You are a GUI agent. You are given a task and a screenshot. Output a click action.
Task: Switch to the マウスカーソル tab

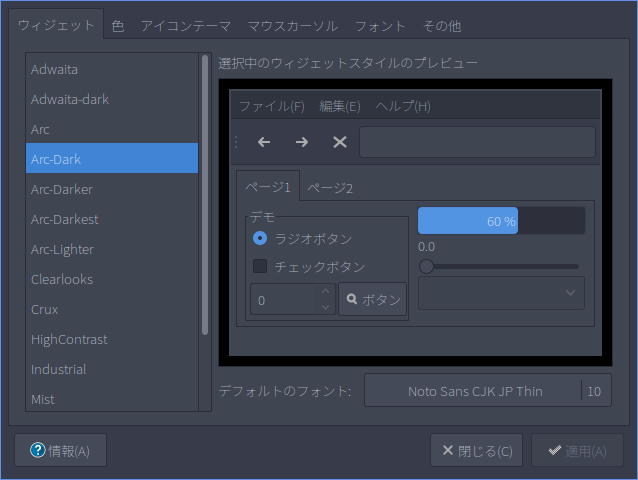(293, 26)
